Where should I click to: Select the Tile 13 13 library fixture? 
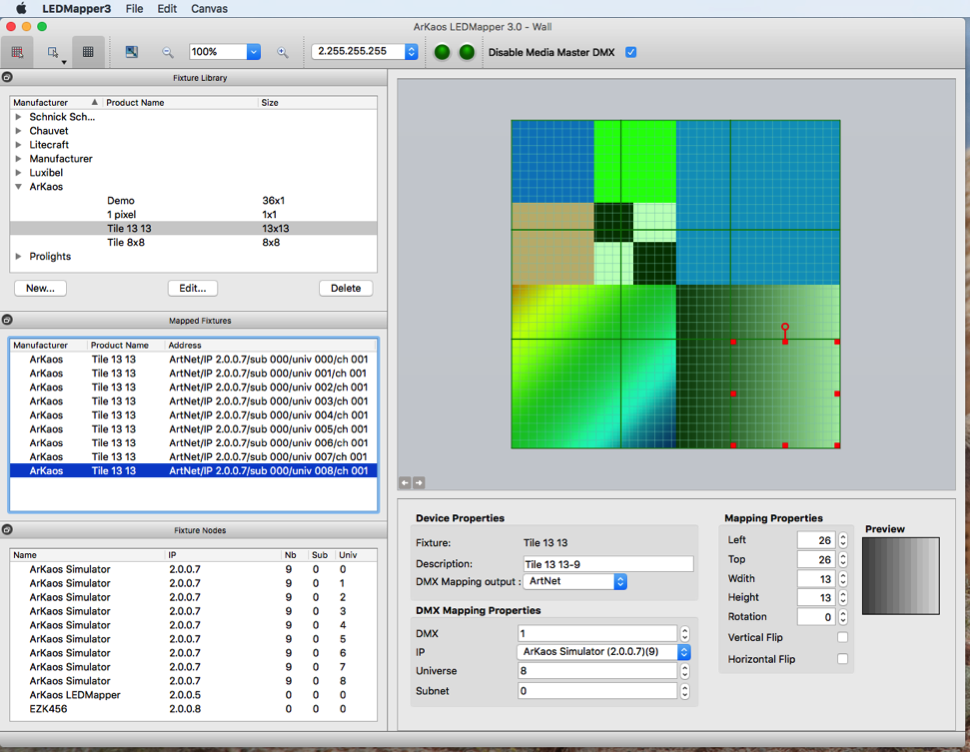tap(193, 229)
